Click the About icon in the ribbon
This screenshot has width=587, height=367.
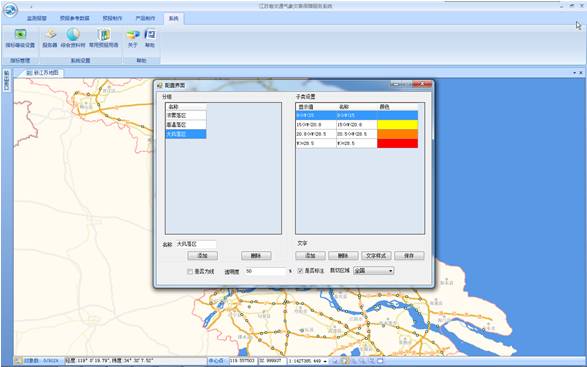click(133, 38)
